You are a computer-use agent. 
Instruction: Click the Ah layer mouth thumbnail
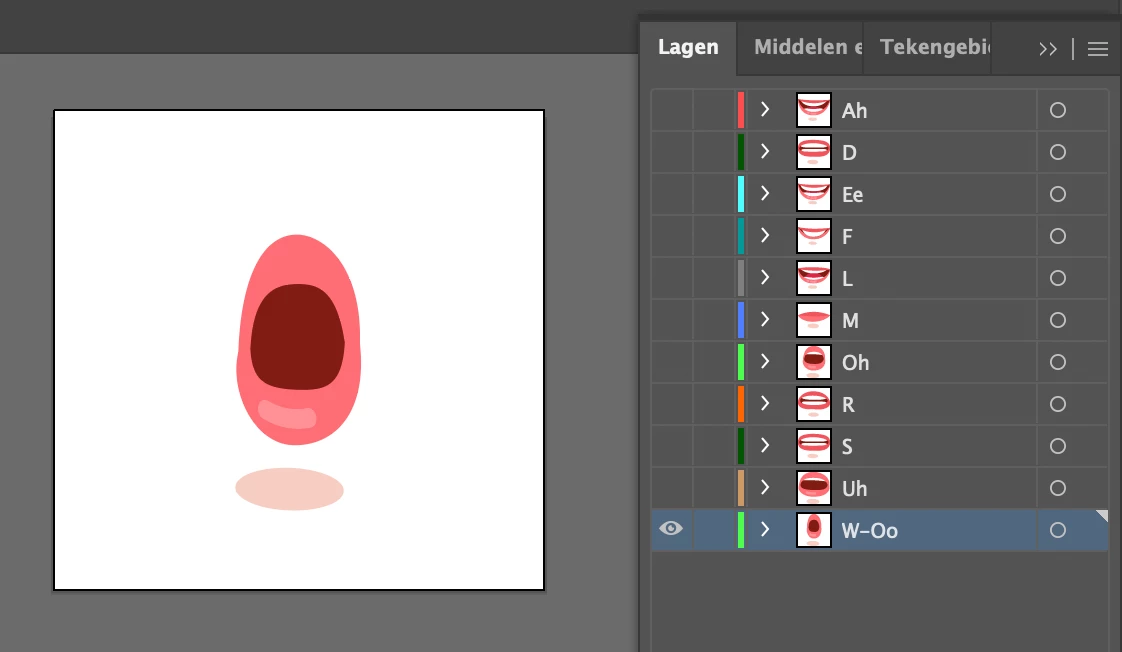tap(814, 110)
